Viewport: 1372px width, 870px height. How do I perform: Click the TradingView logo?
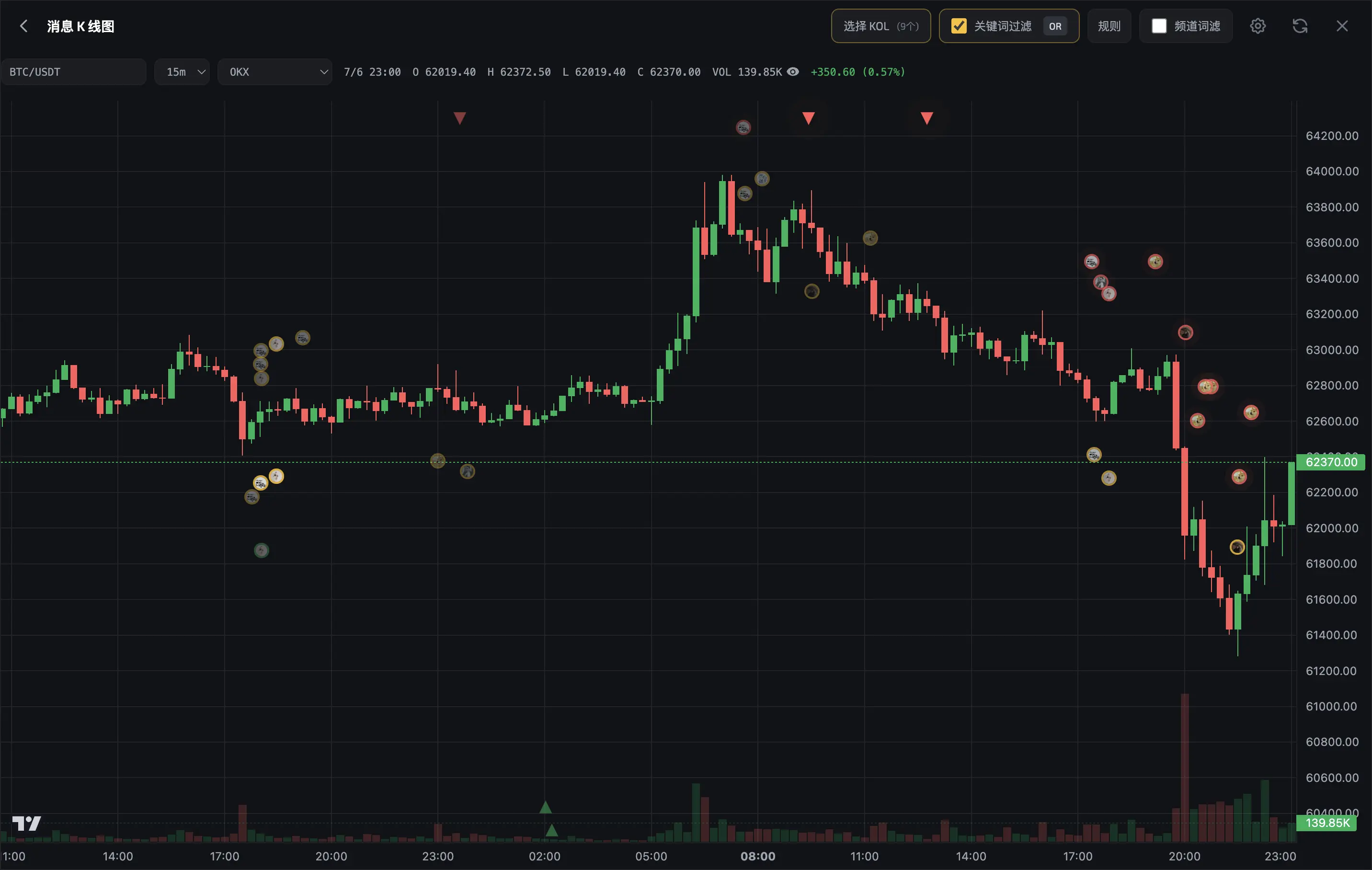tap(26, 823)
